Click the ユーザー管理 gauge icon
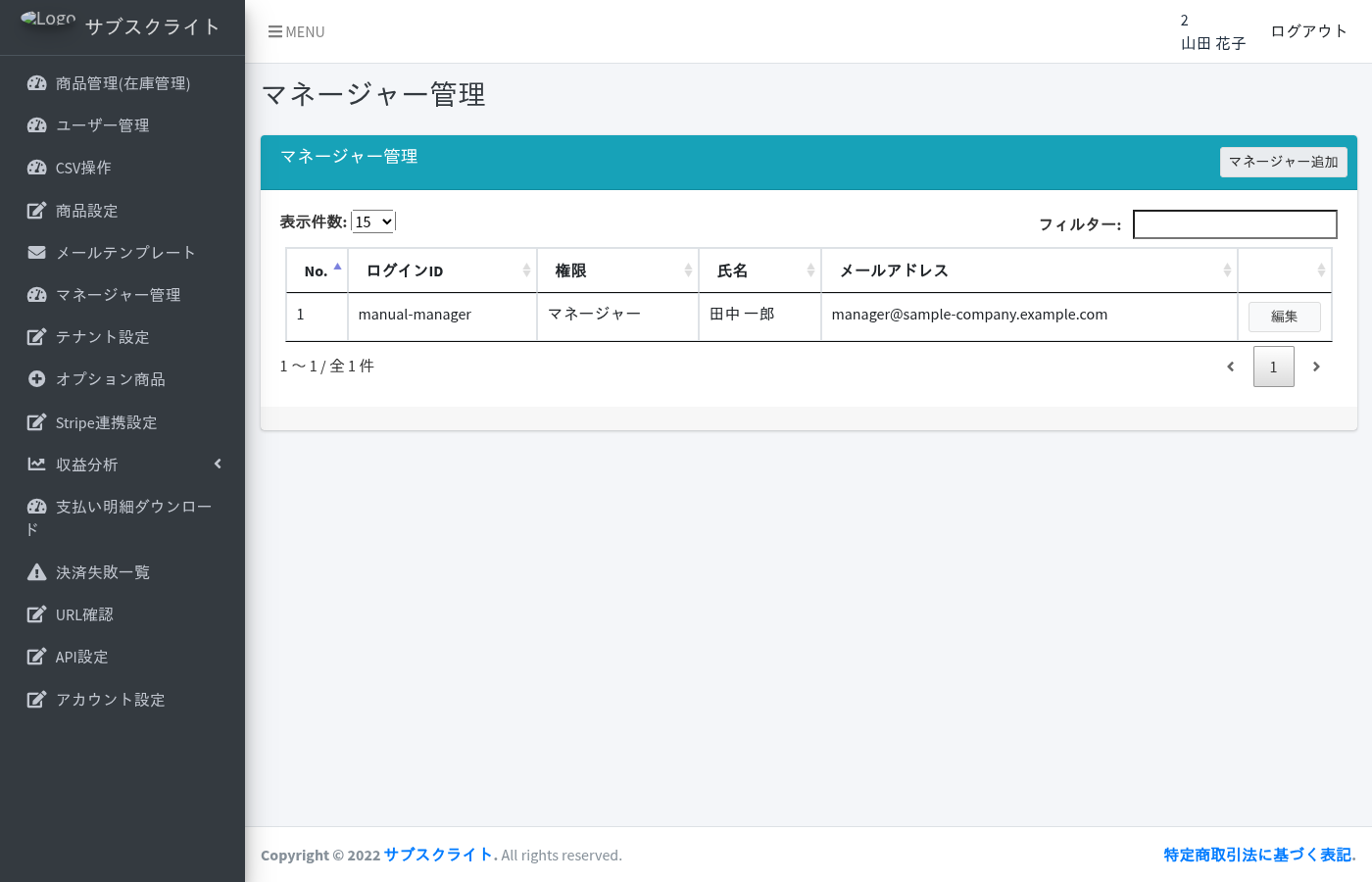The width and height of the screenshot is (1372, 882). click(36, 125)
